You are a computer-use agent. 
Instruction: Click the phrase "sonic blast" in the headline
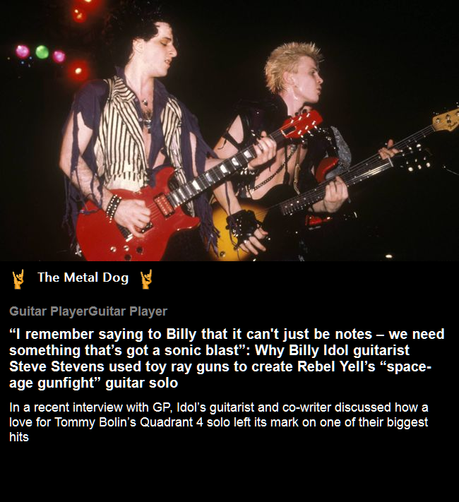[202, 350]
